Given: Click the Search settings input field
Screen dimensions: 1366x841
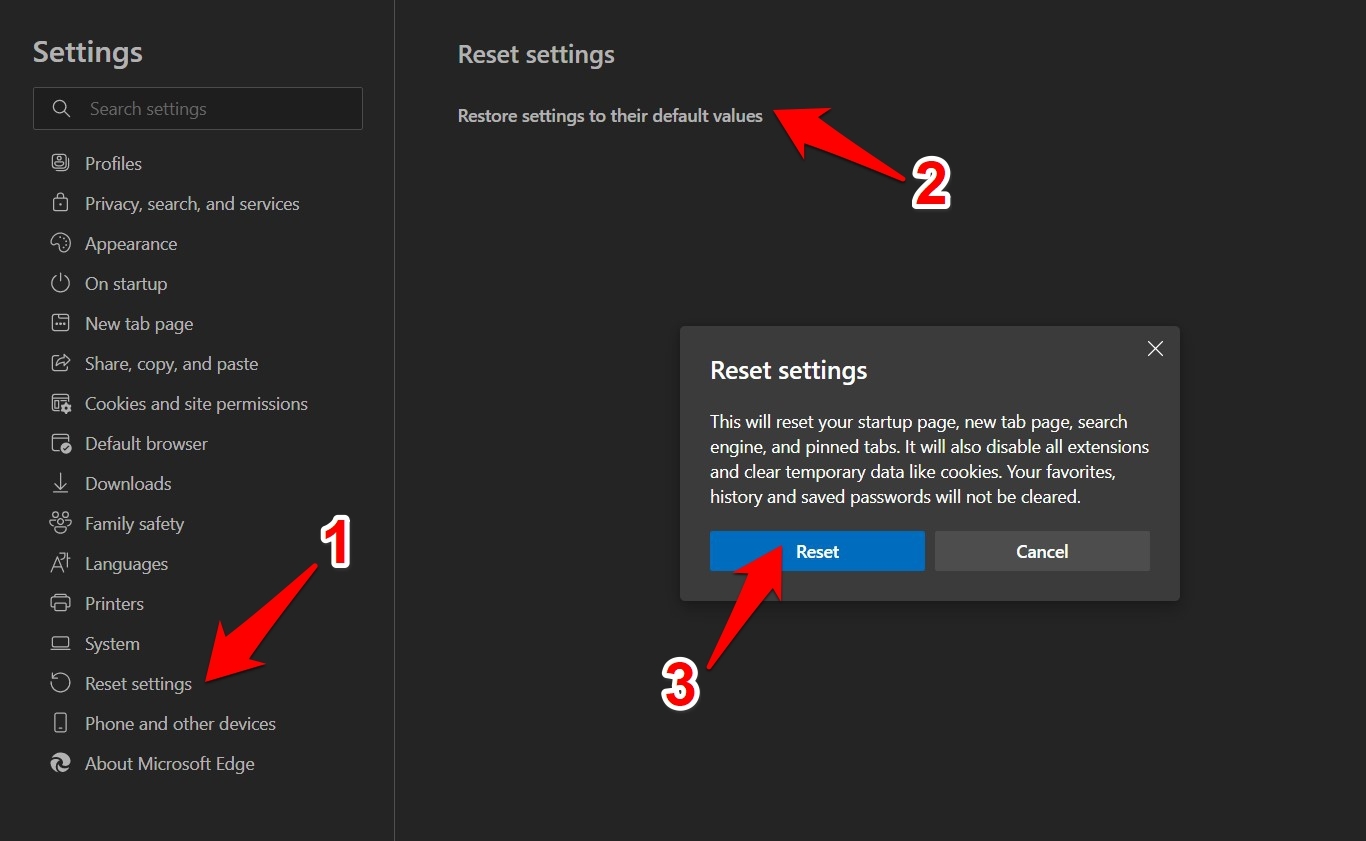Looking at the screenshot, I should point(220,108).
